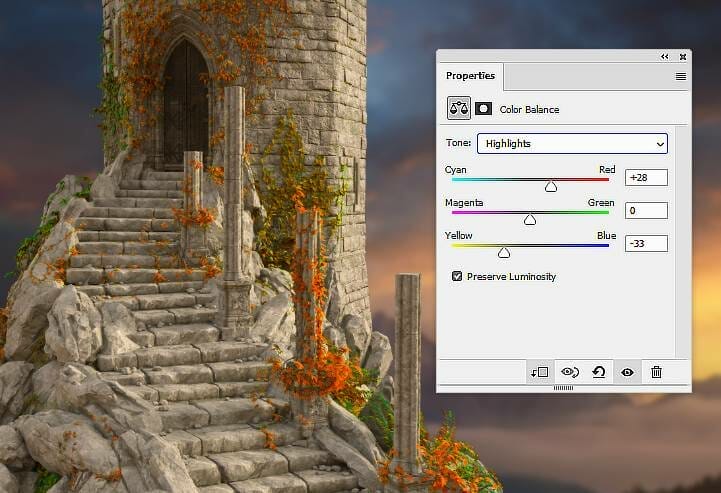Screen dimensions: 721x493
Task: Click the Yellow-Blue value field -33
Action: pyautogui.click(x=646, y=243)
